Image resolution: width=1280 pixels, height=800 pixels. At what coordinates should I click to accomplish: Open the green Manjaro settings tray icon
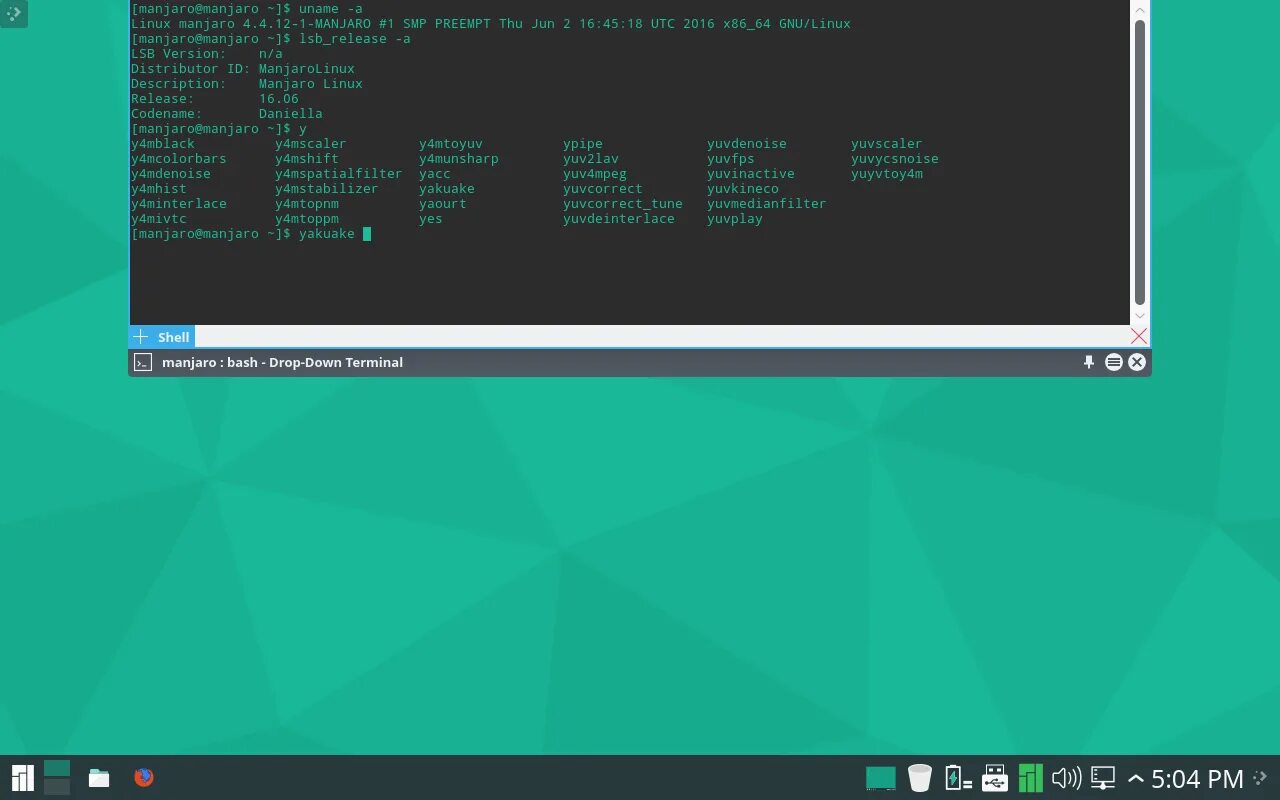(x=1031, y=778)
